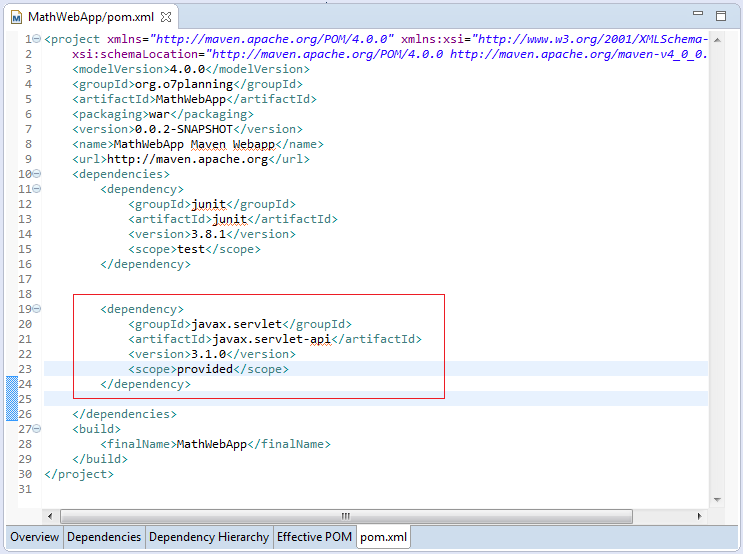Click line number 31 in the gutter
This screenshot has width=743, height=554.
25,489
